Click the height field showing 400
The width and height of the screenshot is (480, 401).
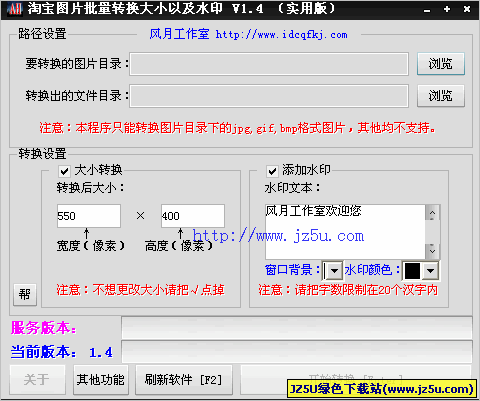pos(193,216)
